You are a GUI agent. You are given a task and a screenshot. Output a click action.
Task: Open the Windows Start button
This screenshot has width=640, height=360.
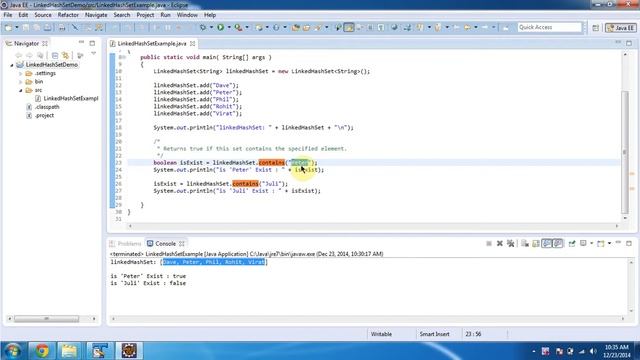click(x=12, y=350)
